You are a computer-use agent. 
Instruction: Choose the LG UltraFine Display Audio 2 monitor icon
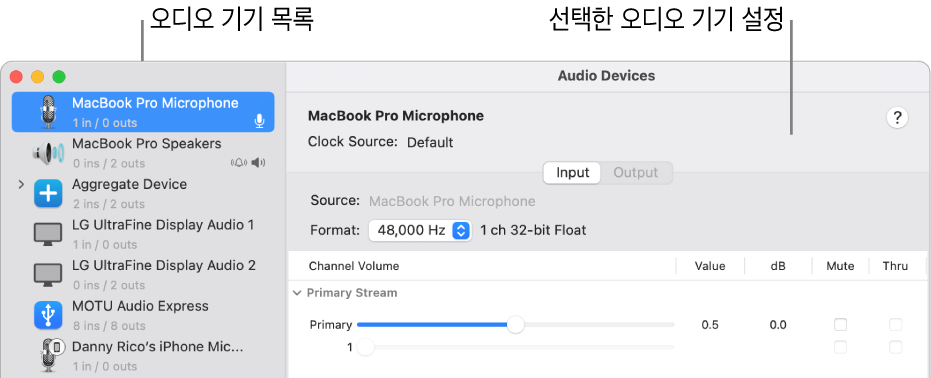coord(48,275)
